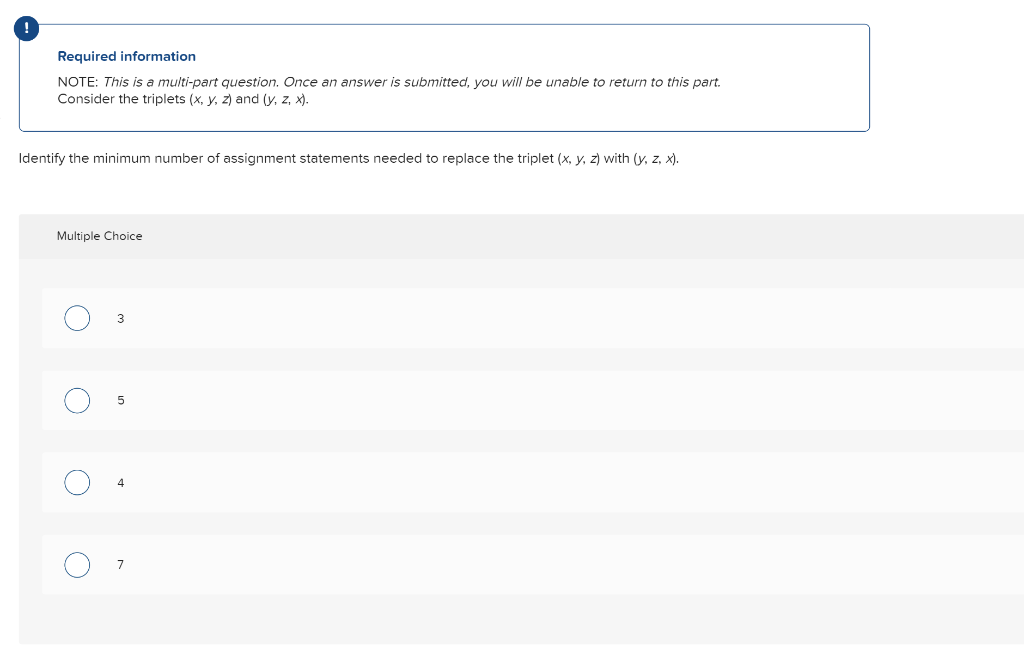
Task: Select the radio button for answer 7
Action: (x=77, y=564)
